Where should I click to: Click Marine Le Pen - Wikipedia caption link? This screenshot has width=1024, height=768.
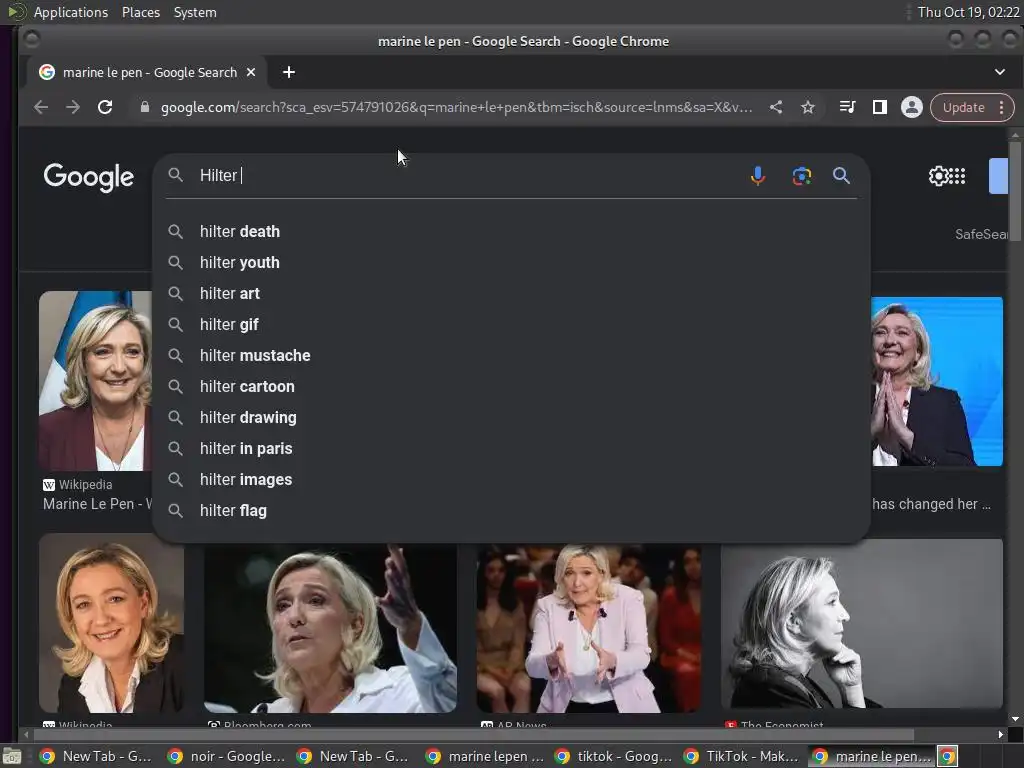pyautogui.click(x=97, y=504)
